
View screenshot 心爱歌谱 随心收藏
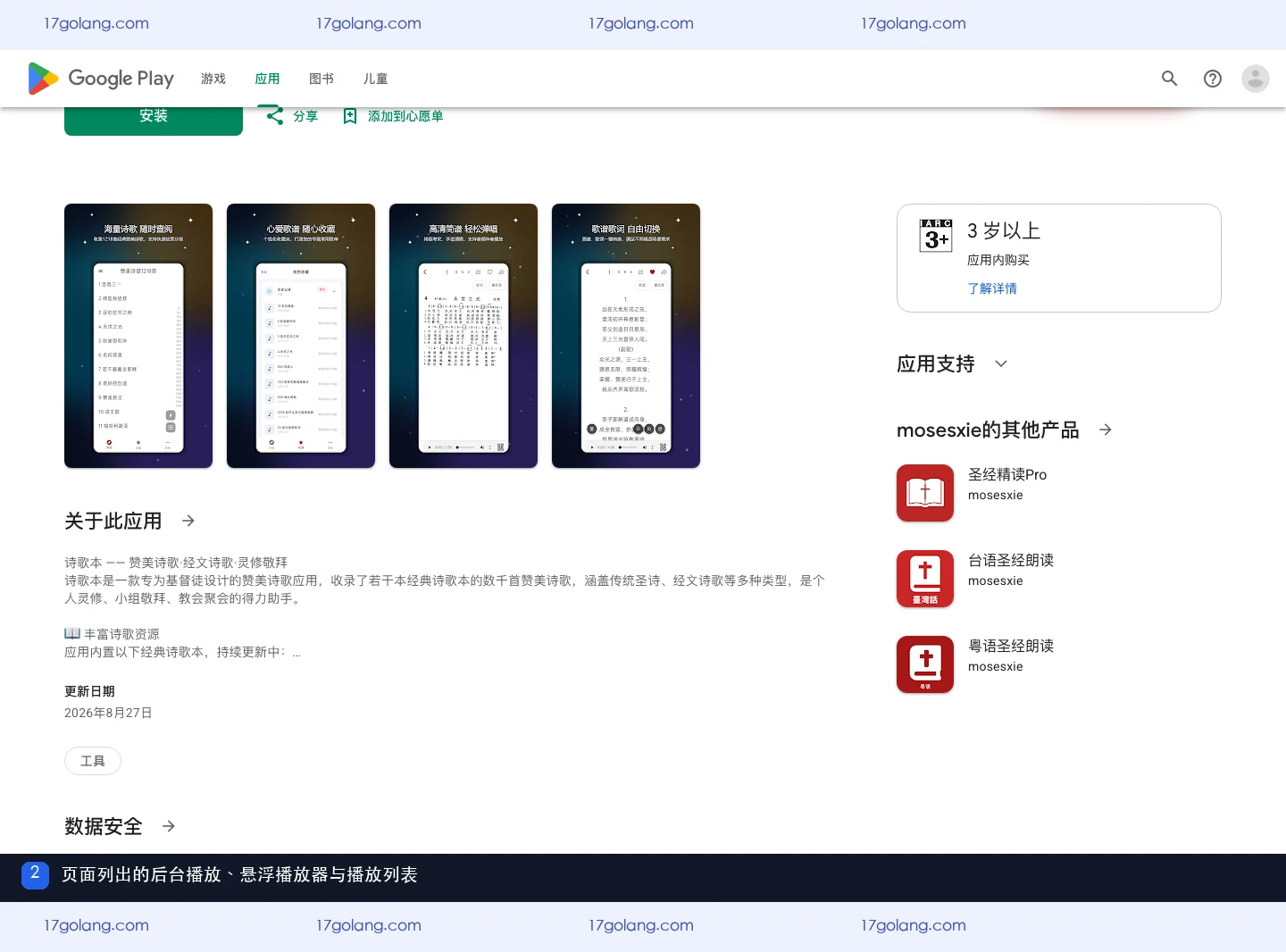coord(301,336)
